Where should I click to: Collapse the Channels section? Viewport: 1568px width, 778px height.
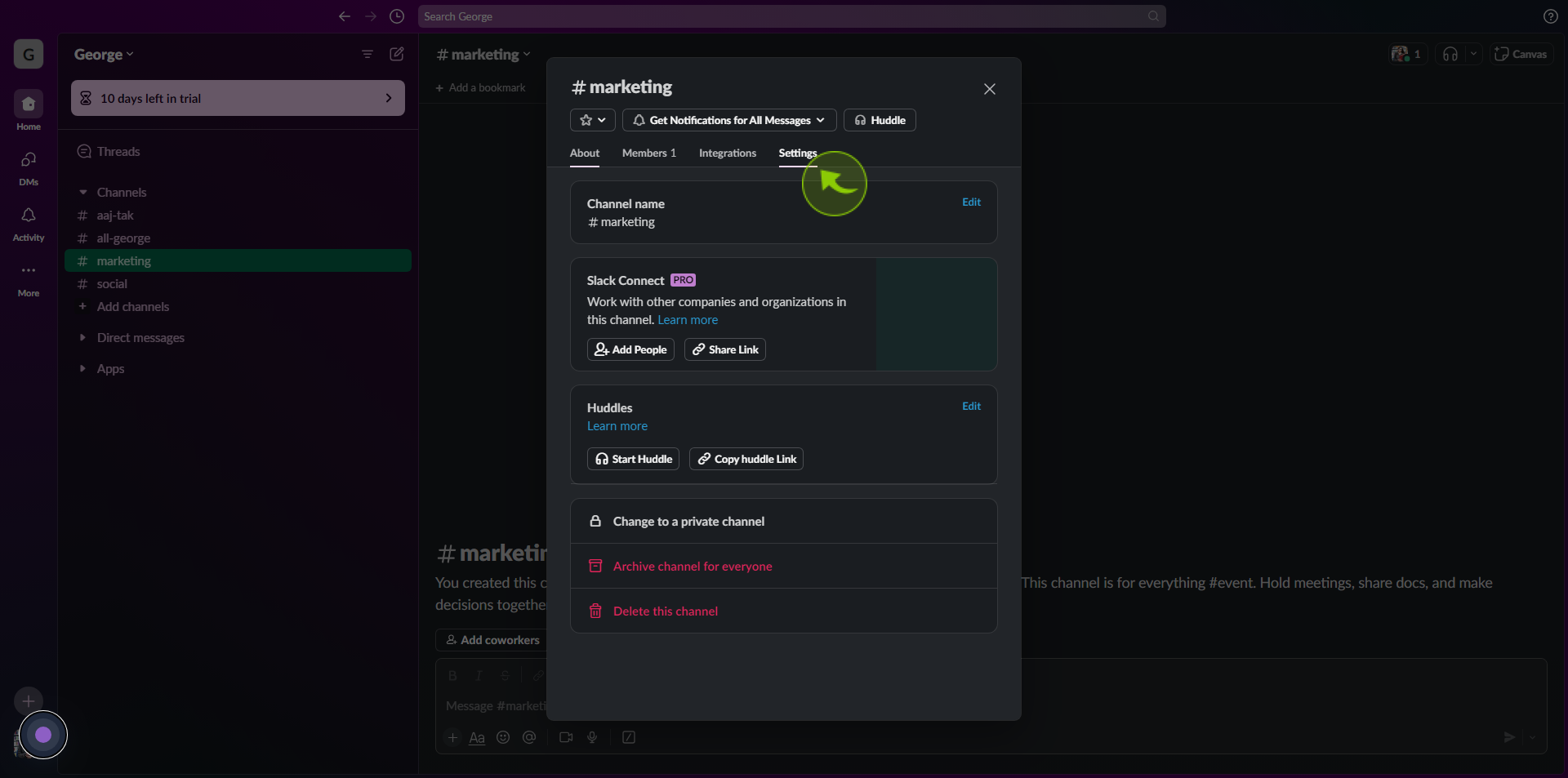[82, 193]
